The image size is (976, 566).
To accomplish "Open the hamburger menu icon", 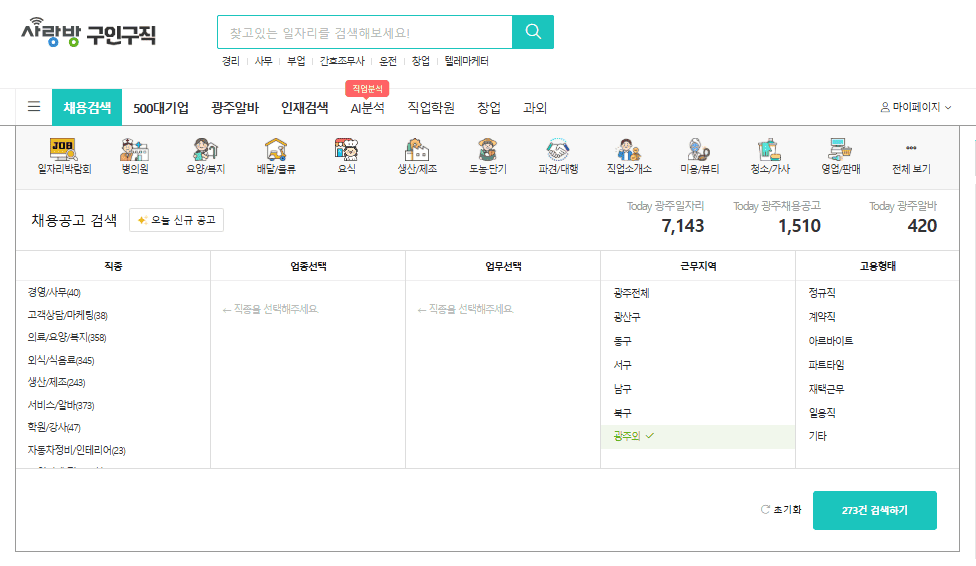I will 34,107.
